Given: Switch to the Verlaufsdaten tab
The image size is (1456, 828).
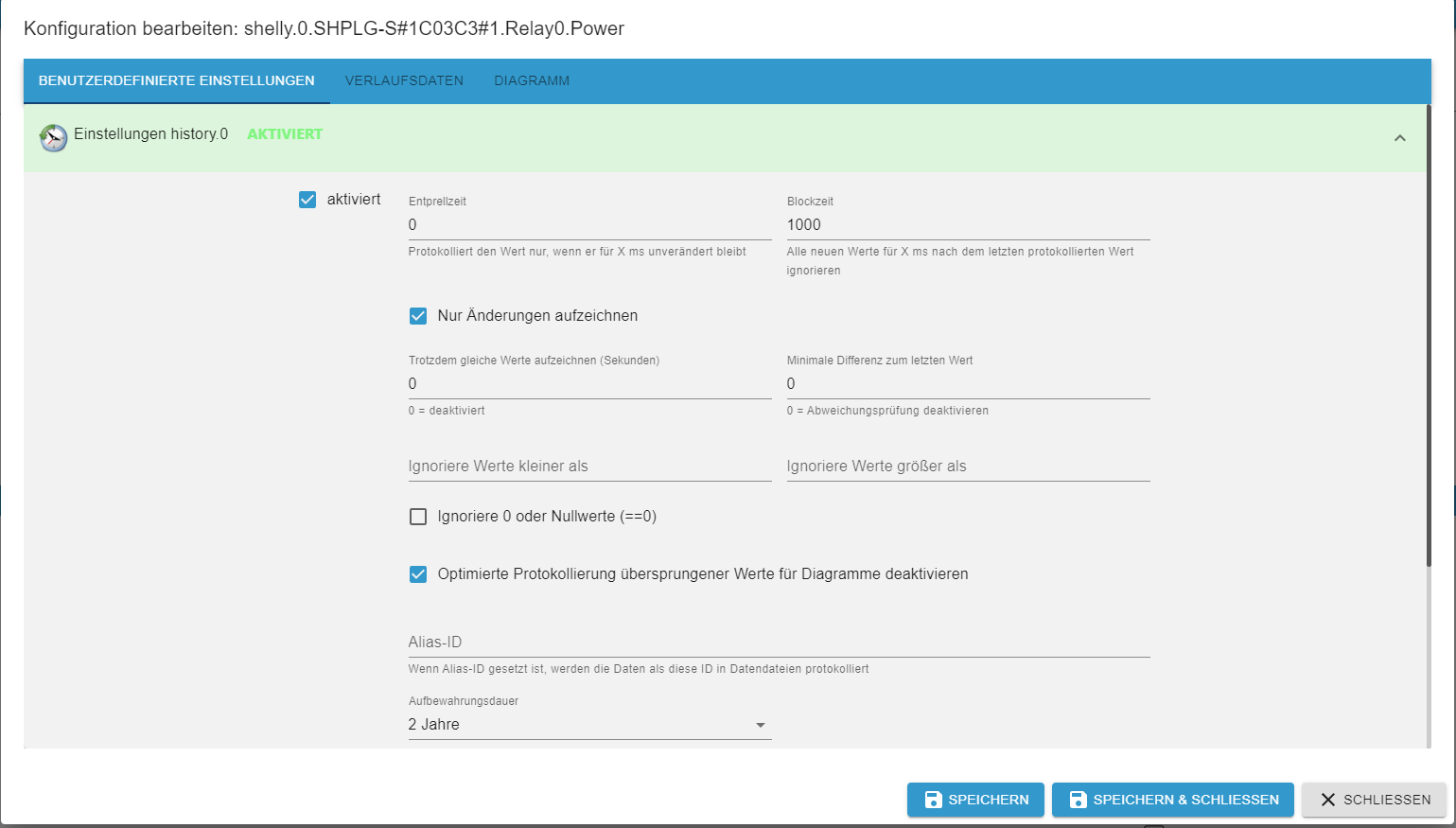Looking at the screenshot, I should pos(404,81).
